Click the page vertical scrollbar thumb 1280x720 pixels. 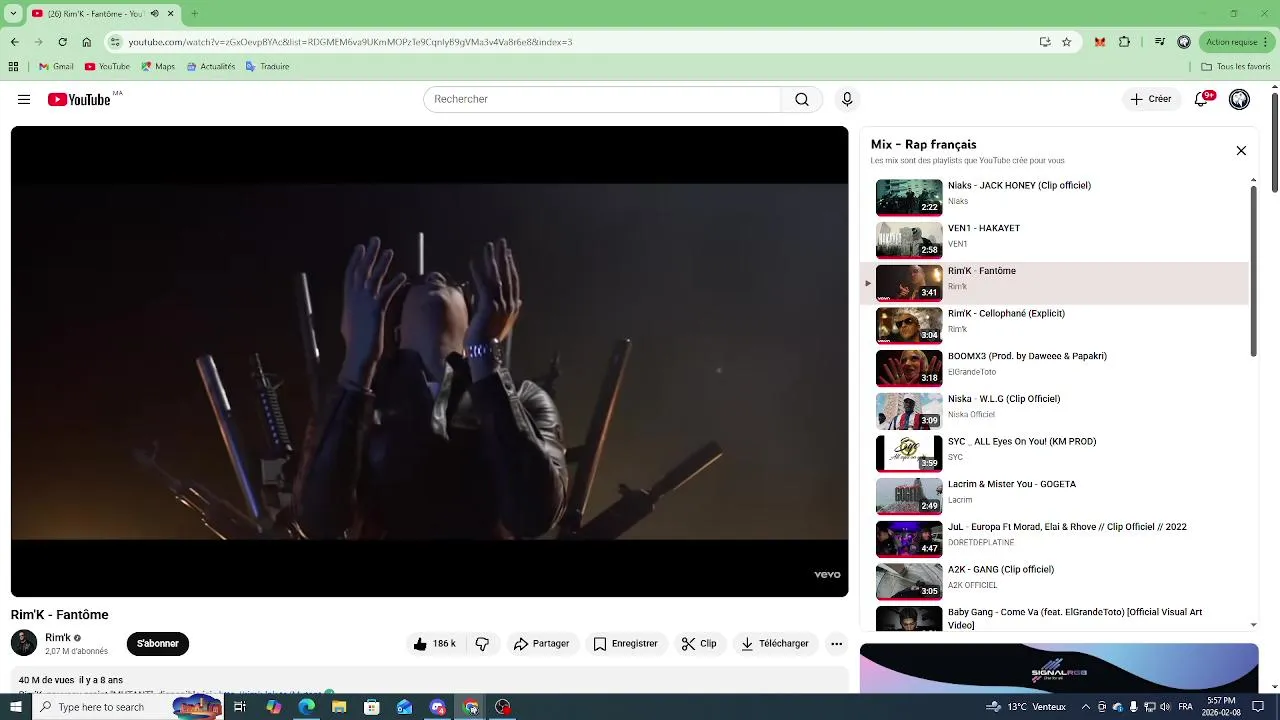(x=1275, y=143)
